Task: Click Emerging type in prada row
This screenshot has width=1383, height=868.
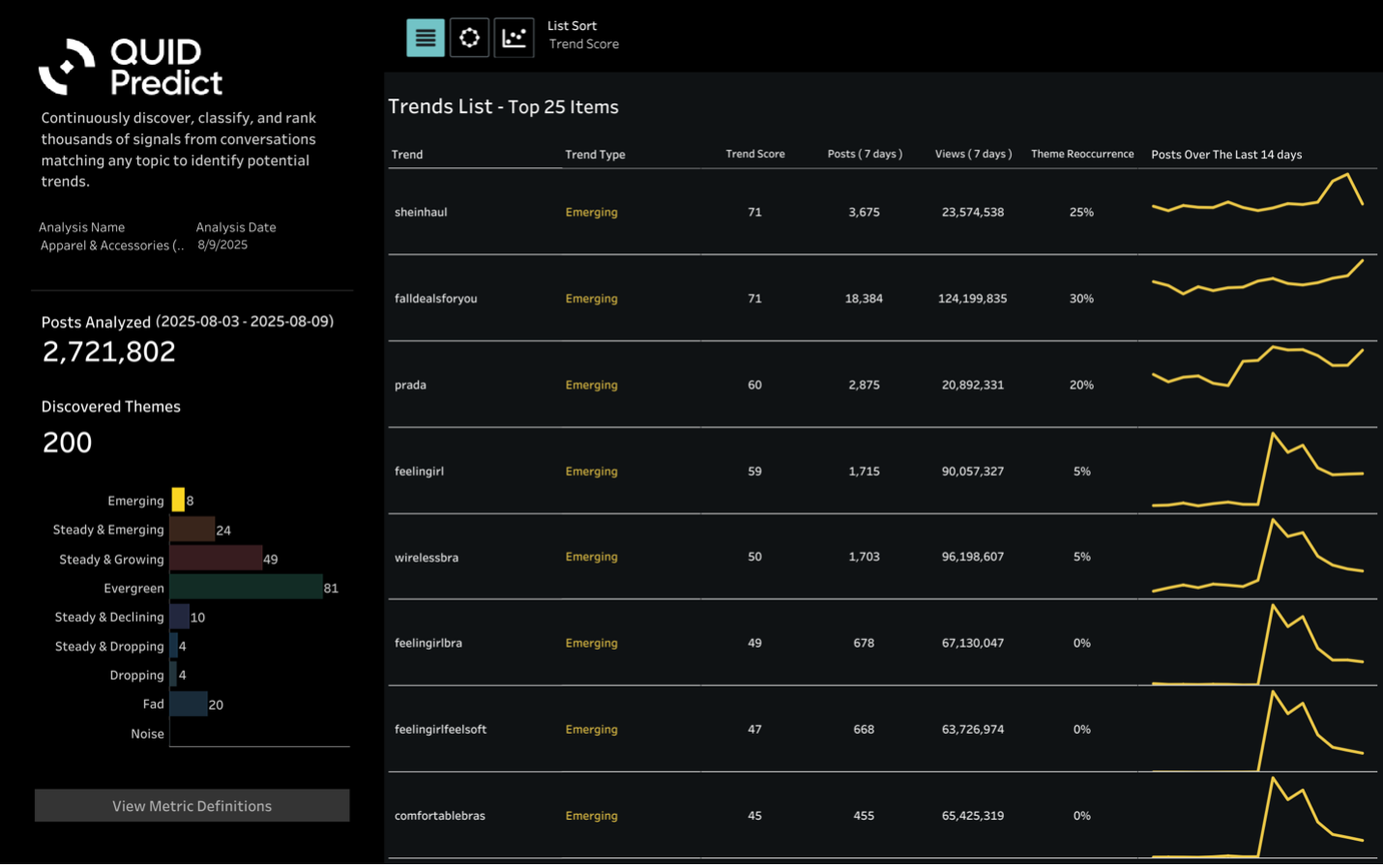Action: (591, 385)
